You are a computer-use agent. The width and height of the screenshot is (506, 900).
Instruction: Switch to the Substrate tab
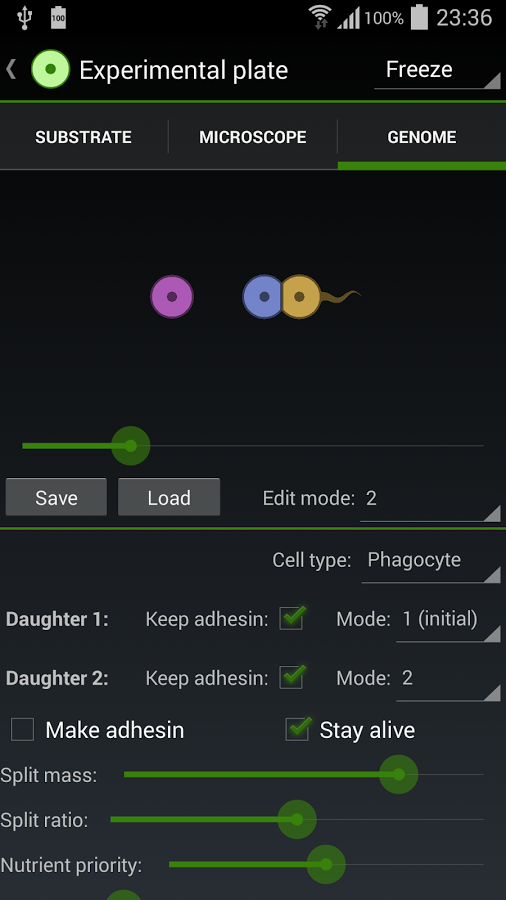pyautogui.click(x=84, y=137)
